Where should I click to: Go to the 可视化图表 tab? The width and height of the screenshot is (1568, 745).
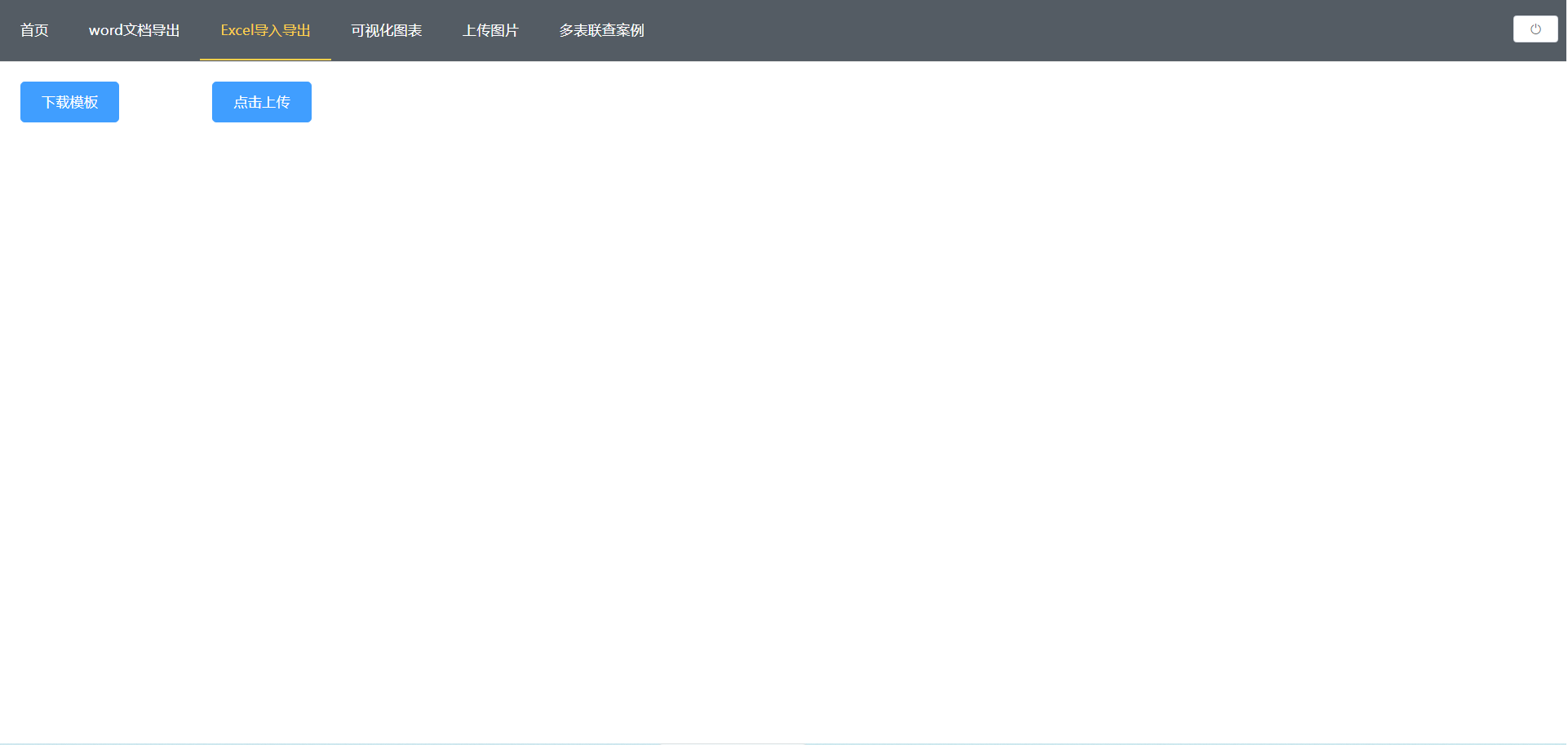pyautogui.click(x=386, y=30)
